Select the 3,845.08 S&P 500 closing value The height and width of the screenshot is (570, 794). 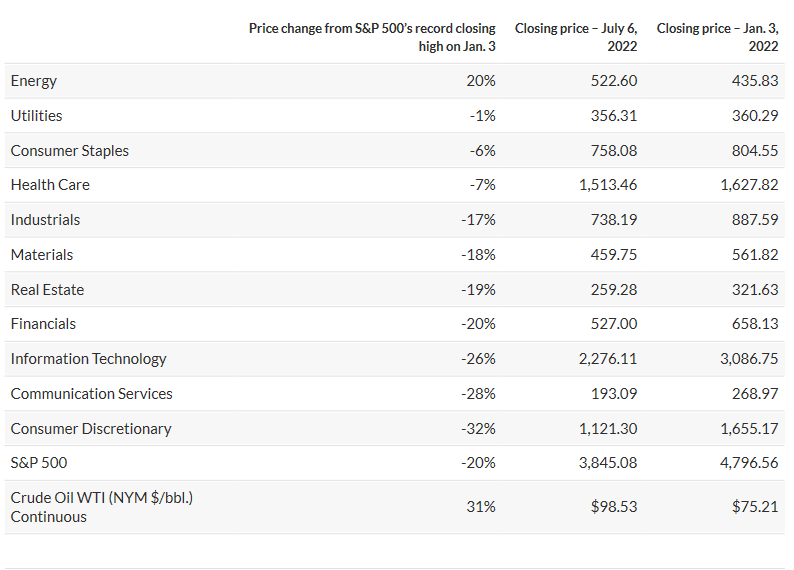pyautogui.click(x=605, y=463)
